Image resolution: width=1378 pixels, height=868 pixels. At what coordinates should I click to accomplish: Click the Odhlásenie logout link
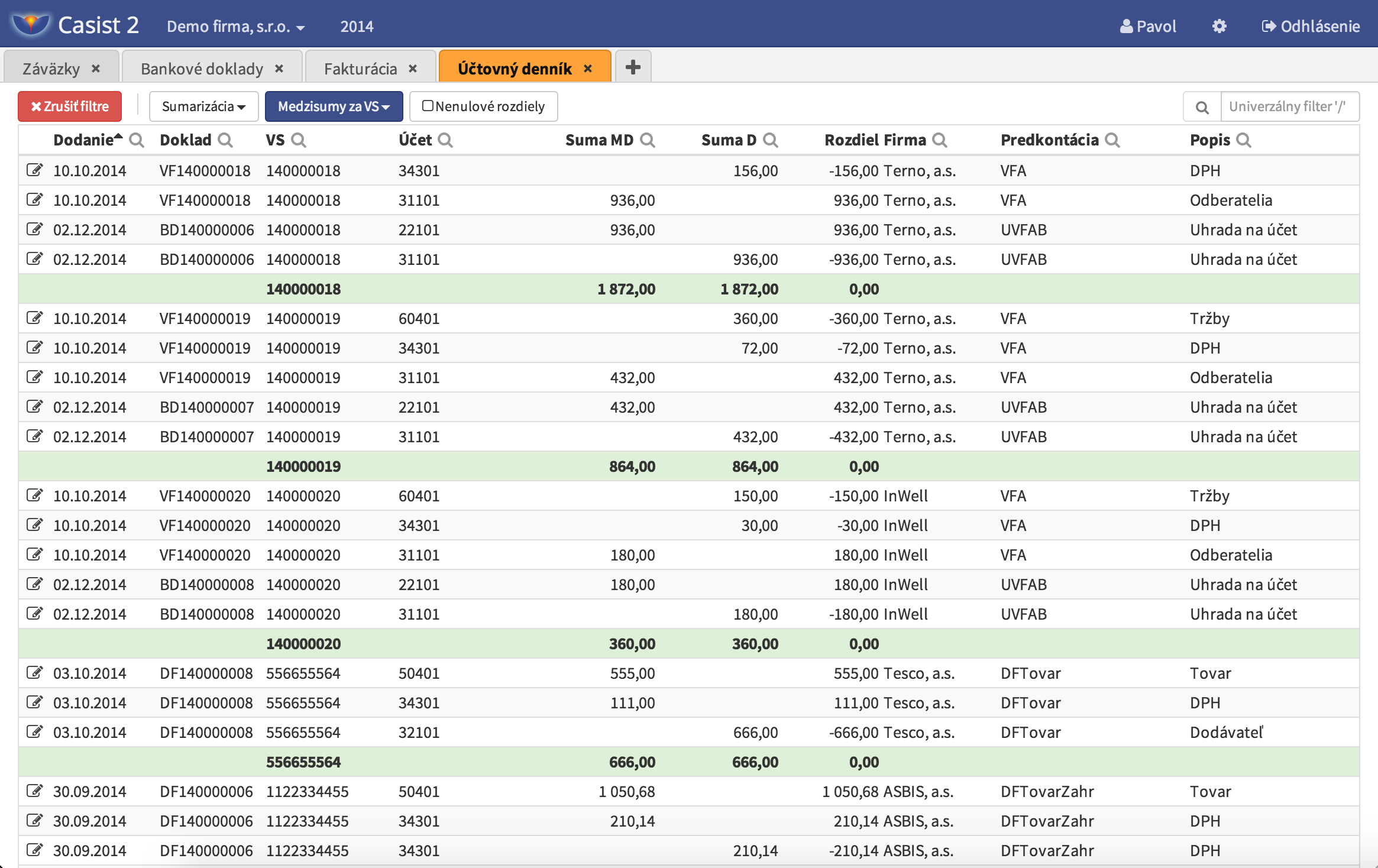click(x=1311, y=27)
